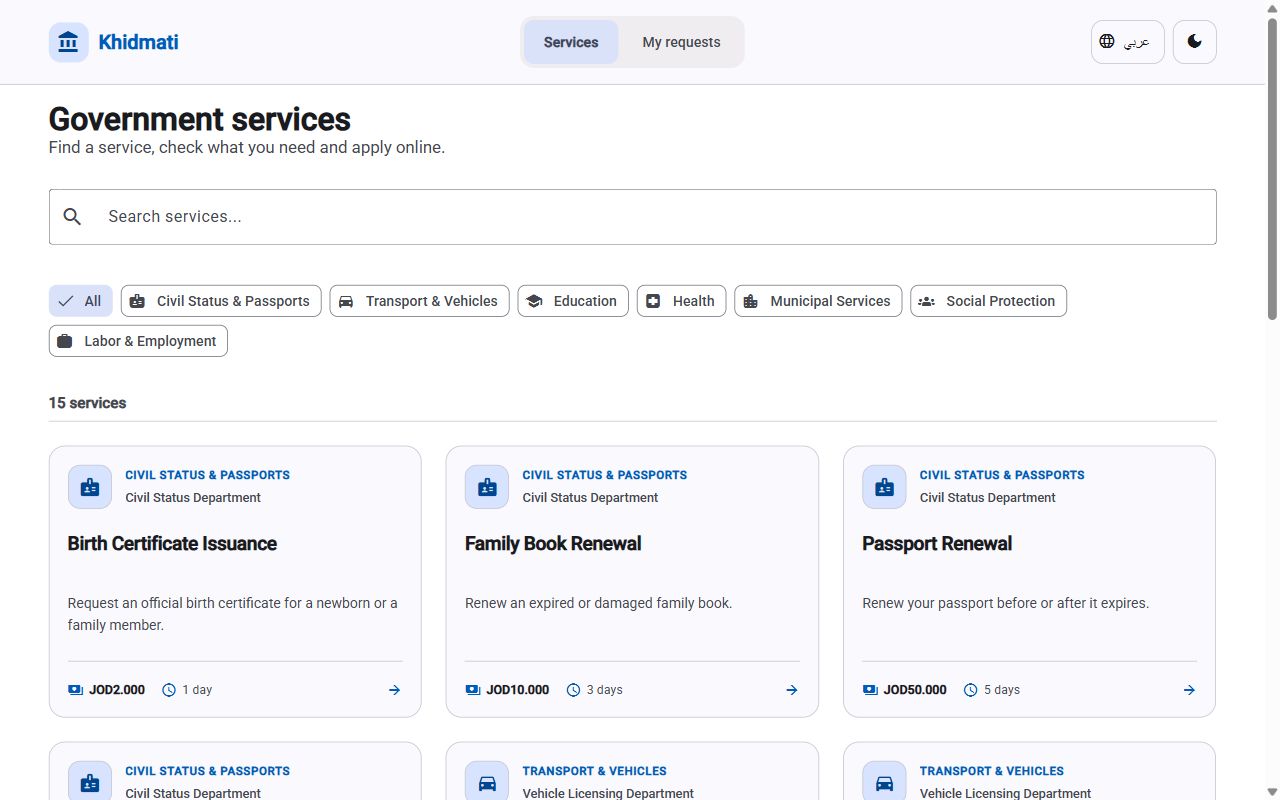Select the Education filter chip

click(573, 301)
